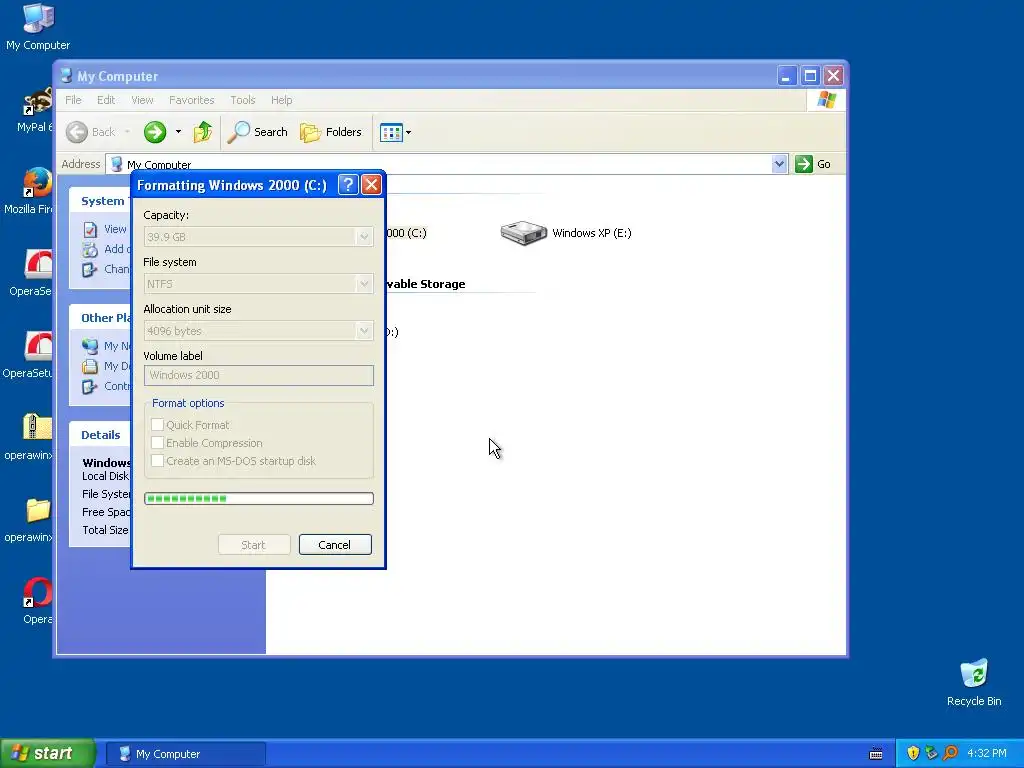Click the 4:32 PM clock

[x=987, y=754]
